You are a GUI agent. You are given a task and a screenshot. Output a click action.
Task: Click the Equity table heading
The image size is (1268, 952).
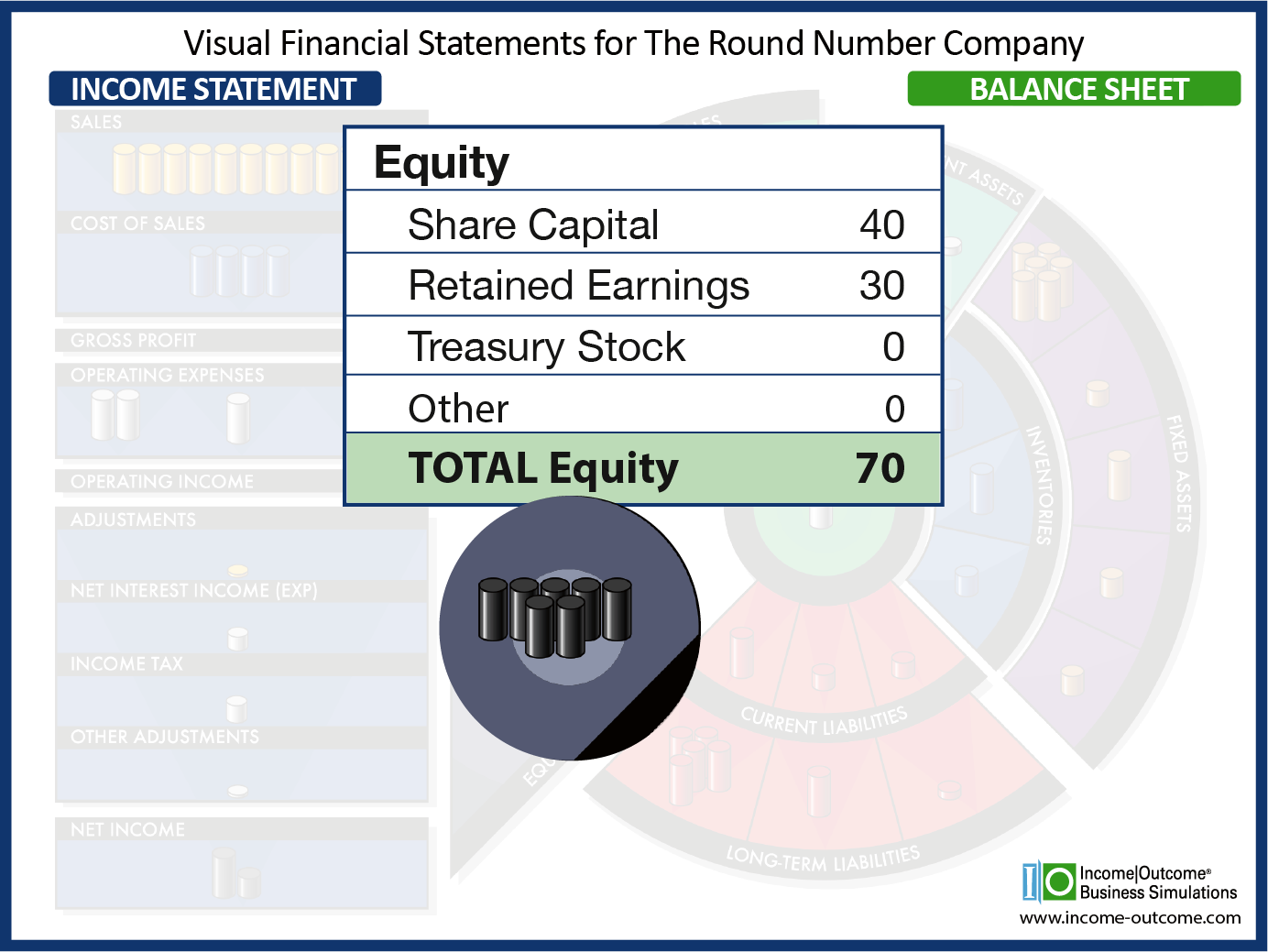pyautogui.click(x=442, y=162)
